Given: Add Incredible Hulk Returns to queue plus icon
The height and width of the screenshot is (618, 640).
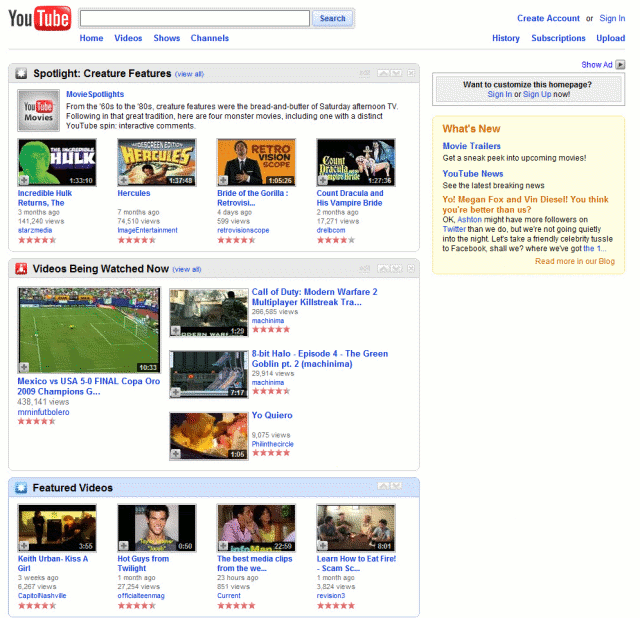Looking at the screenshot, I should tap(24, 180).
